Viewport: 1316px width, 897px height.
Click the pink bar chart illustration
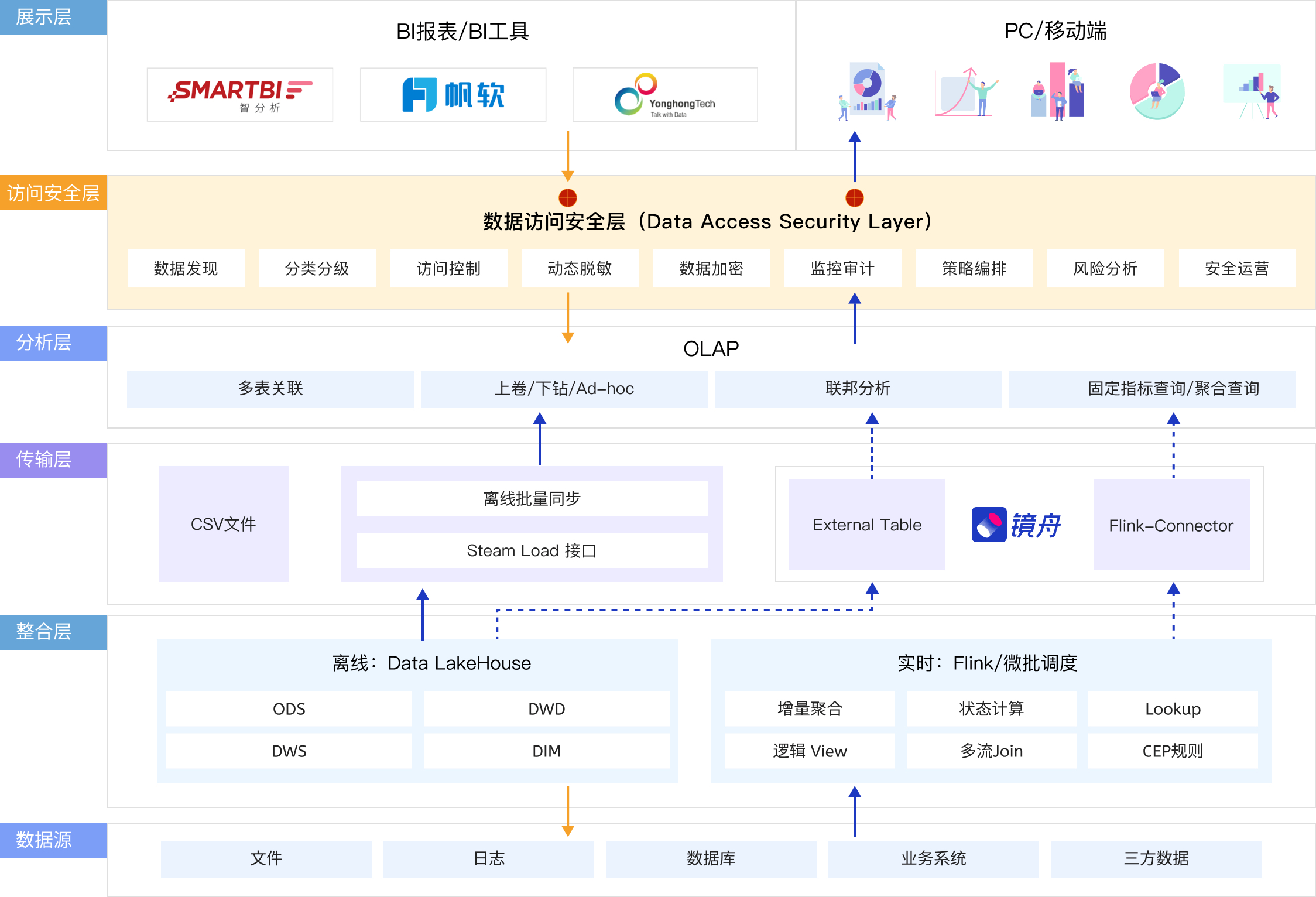(x=1058, y=91)
